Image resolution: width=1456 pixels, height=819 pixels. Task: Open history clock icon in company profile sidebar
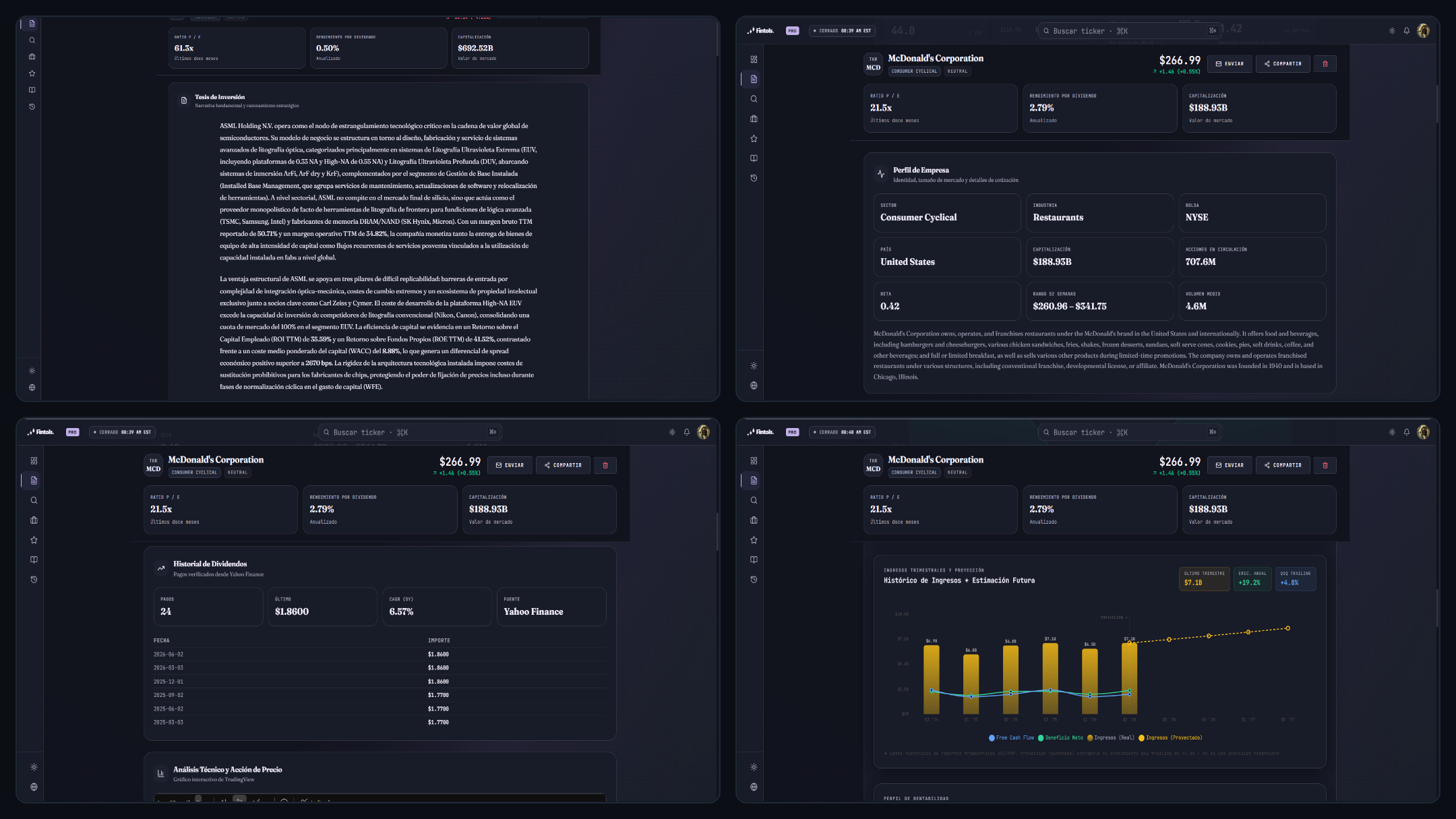pyautogui.click(x=754, y=178)
